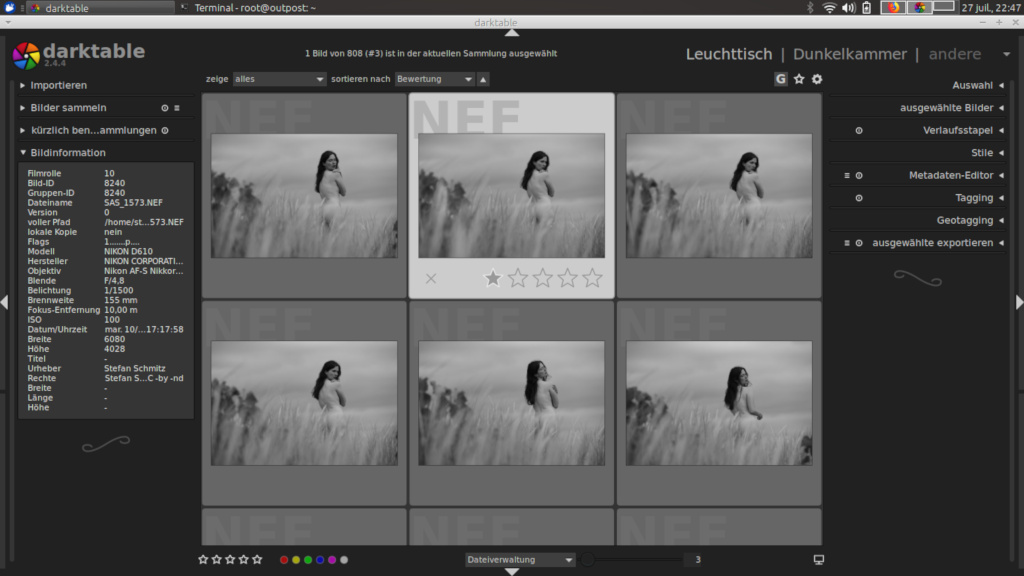Open the Dateiverwaltung layout dropdown
The width and height of the screenshot is (1024, 576).
[x=520, y=560]
